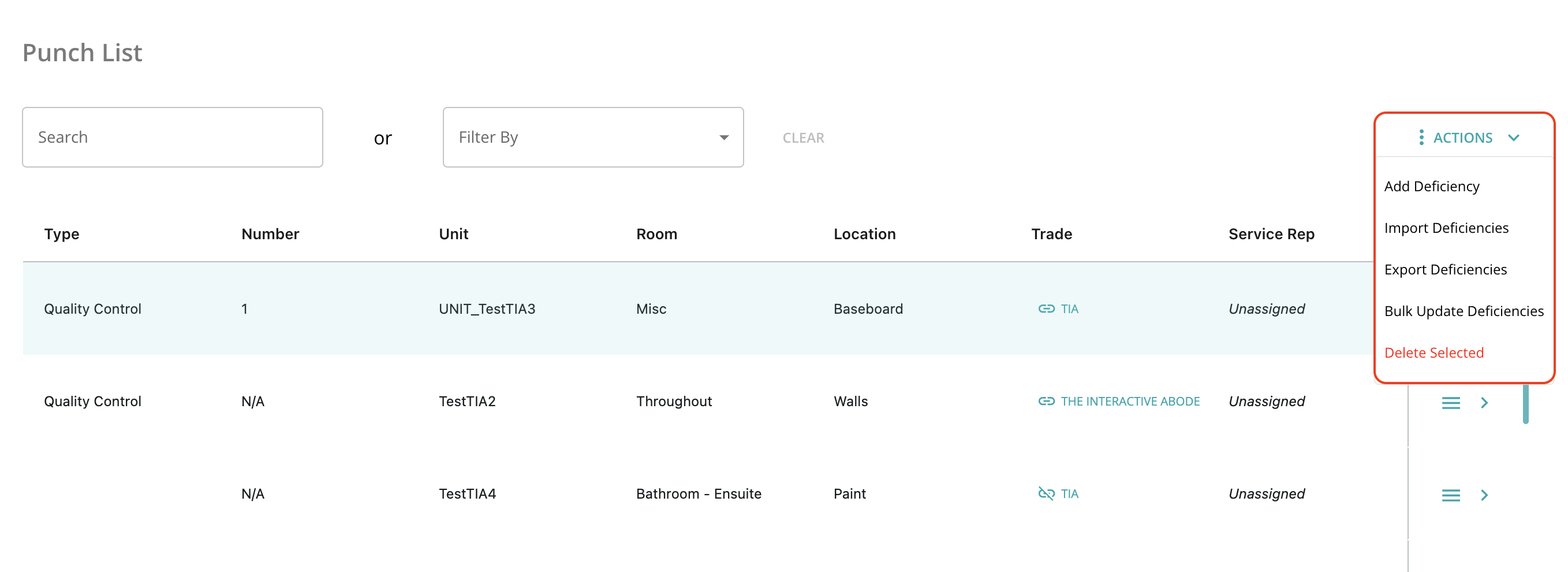This screenshot has width=1568, height=572.
Task: Click Unassigned in the Paint row
Action: (x=1266, y=494)
